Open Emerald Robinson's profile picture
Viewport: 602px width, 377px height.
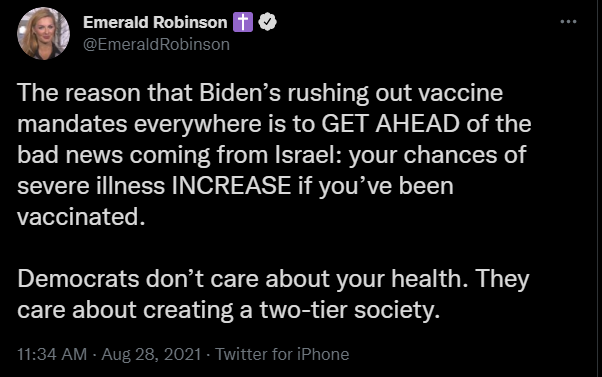[43, 33]
